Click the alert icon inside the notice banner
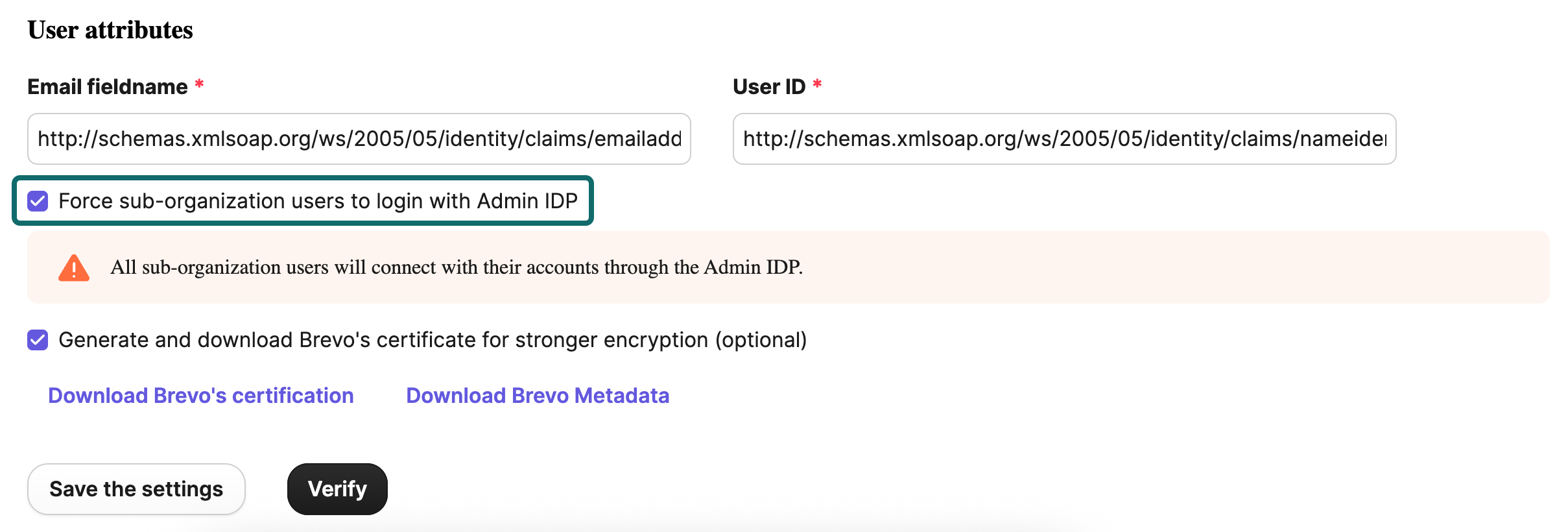 73,267
